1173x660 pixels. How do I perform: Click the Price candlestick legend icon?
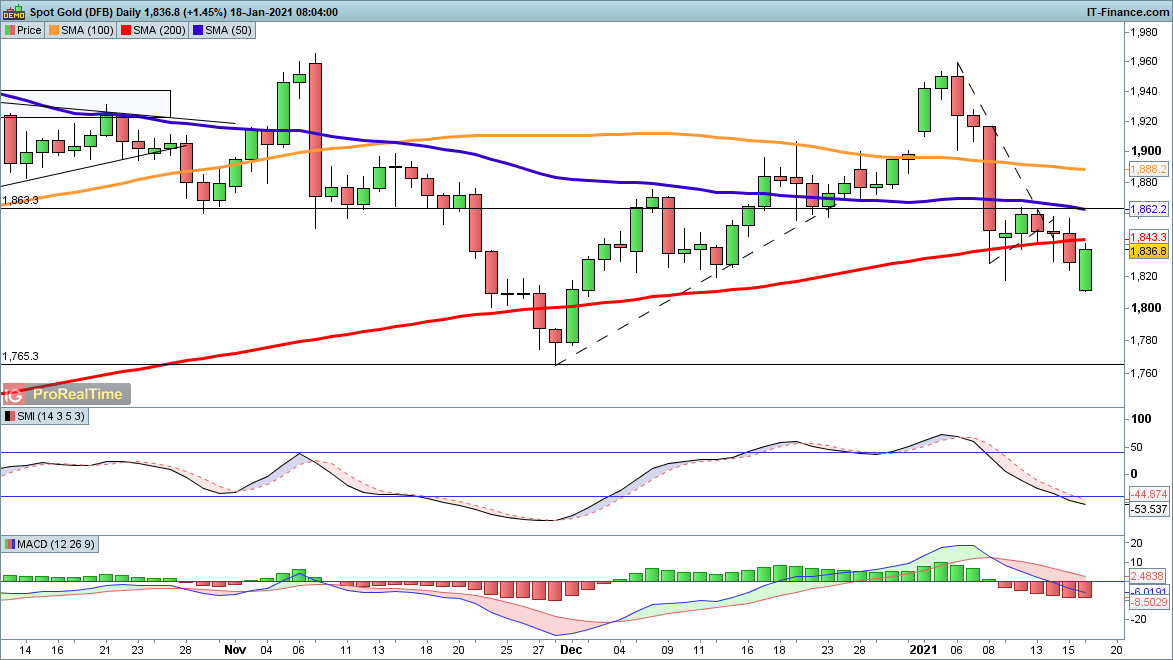pyautogui.click(x=9, y=30)
